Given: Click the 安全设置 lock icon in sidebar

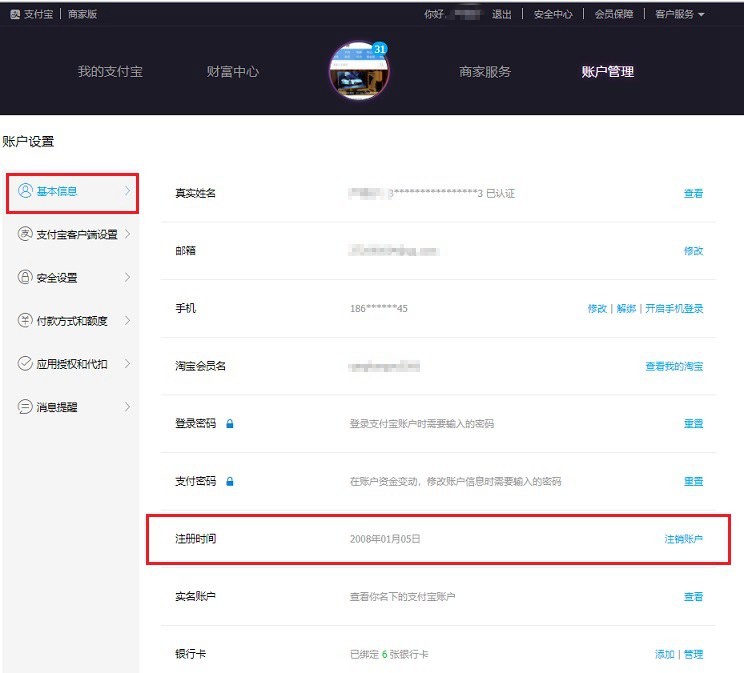Looking at the screenshot, I should [x=25, y=277].
